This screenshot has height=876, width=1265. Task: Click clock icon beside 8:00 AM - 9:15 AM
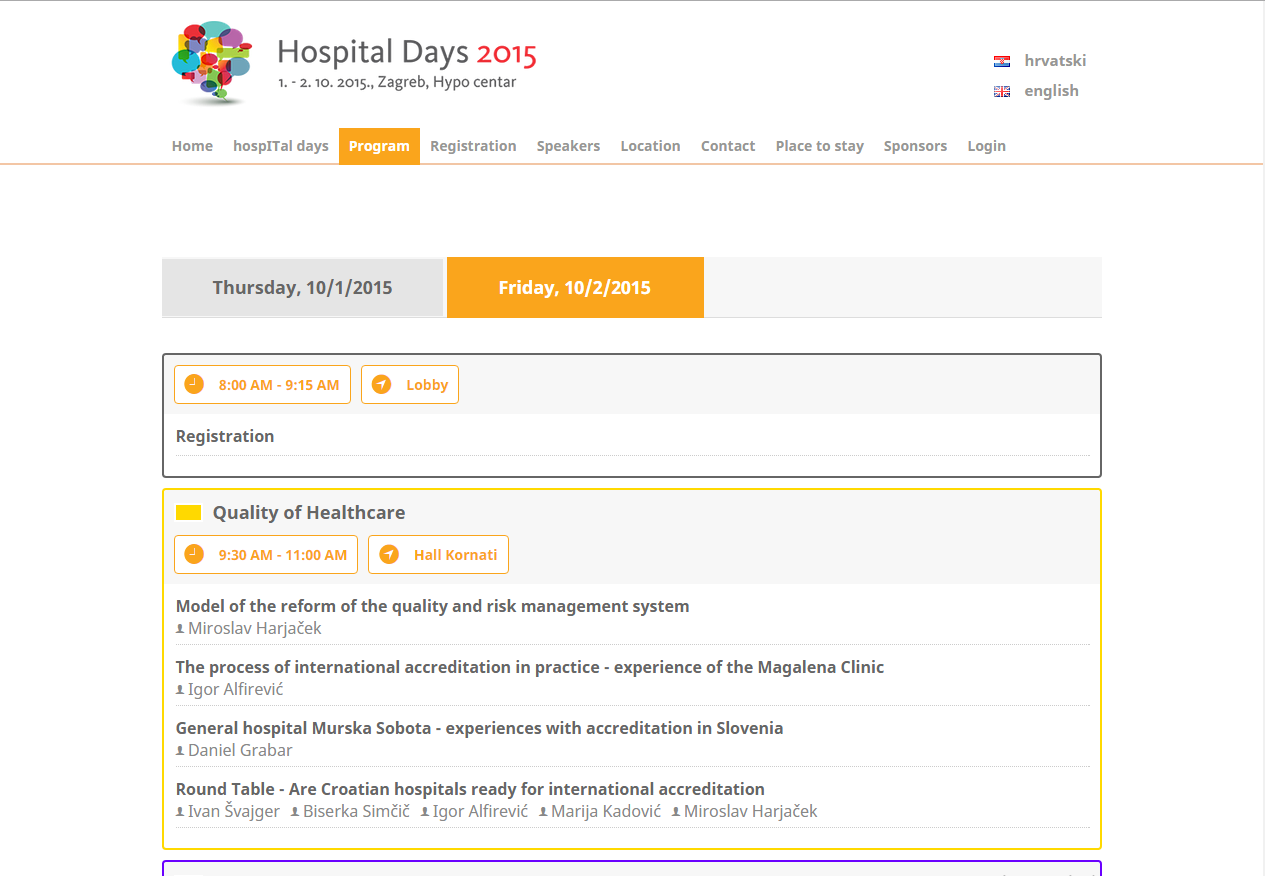(x=194, y=384)
